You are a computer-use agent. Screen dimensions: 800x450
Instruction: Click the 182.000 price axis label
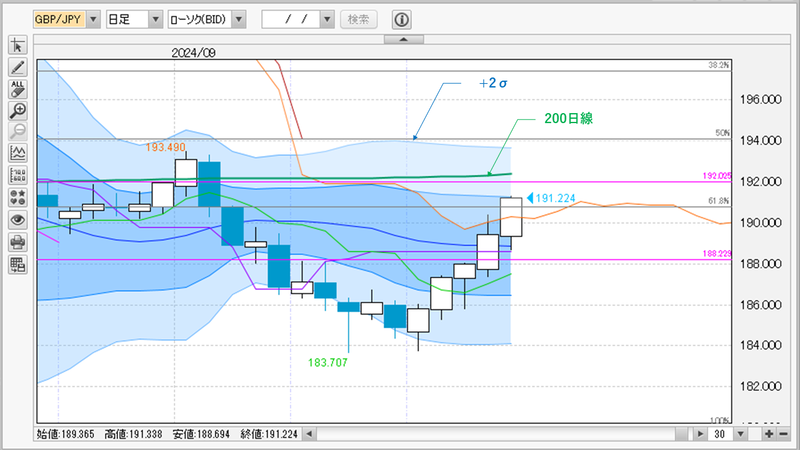[761, 386]
